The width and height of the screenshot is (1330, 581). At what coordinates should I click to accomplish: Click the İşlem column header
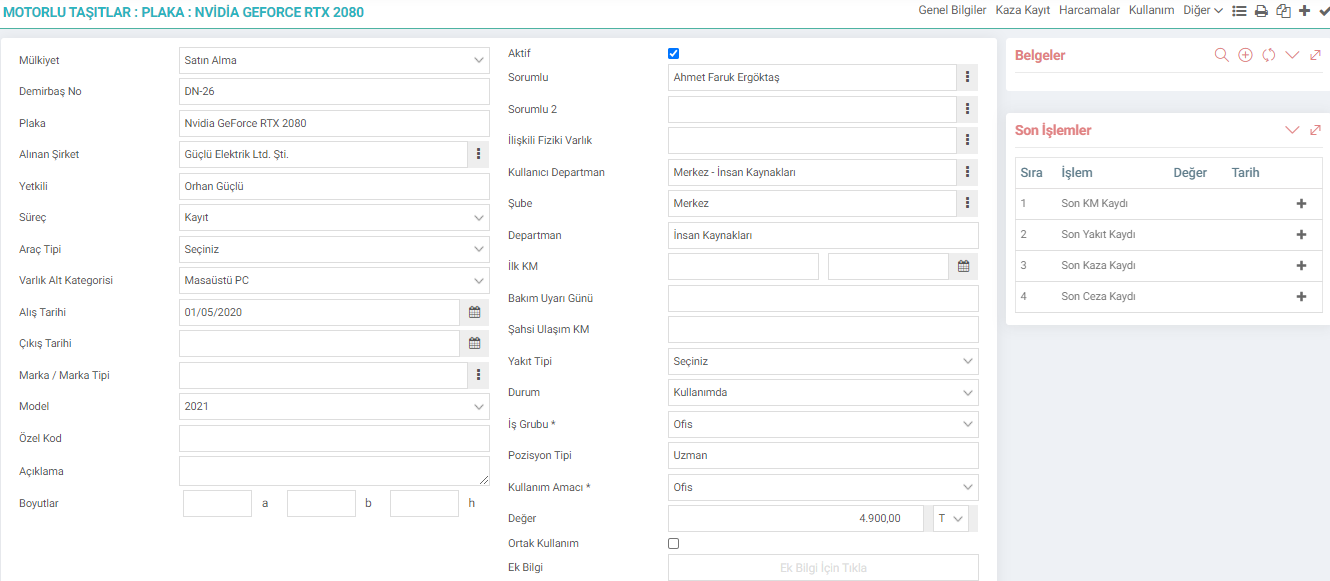[x=1077, y=173]
